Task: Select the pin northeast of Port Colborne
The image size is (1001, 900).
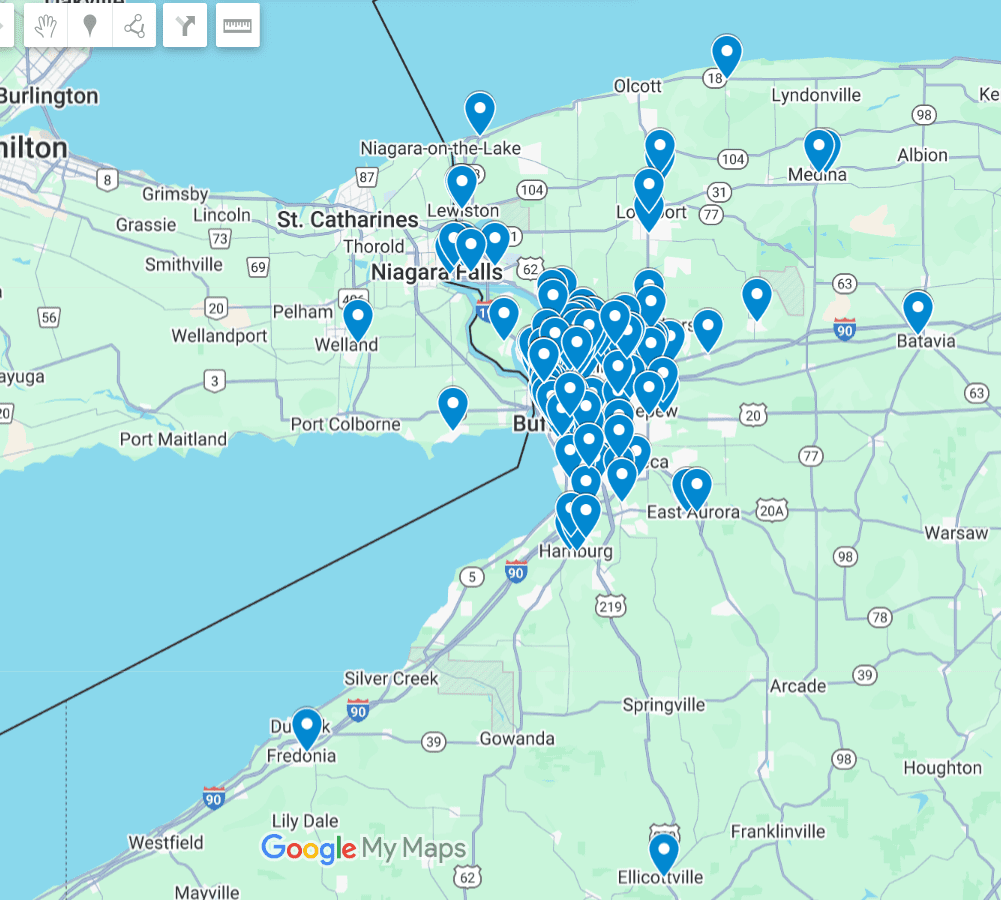Action: point(453,405)
